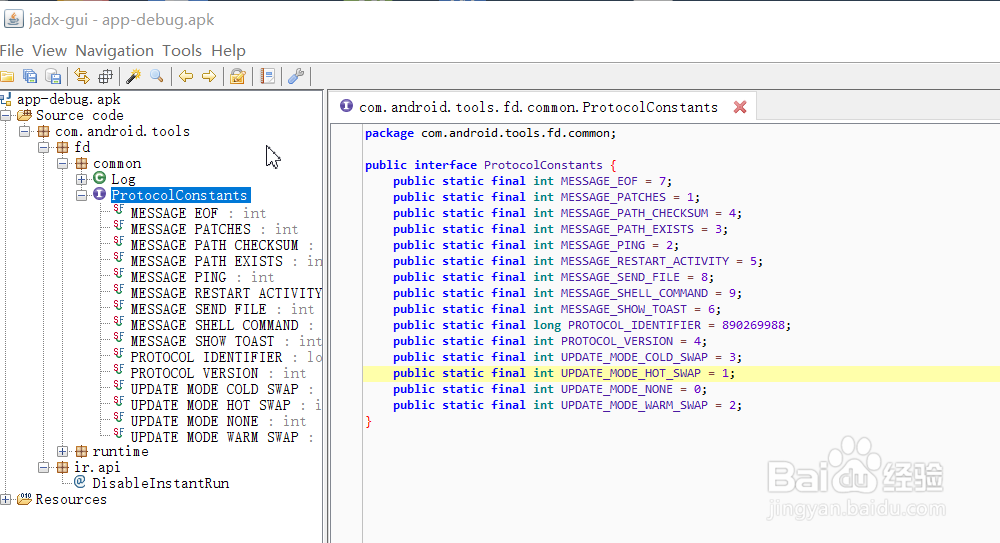Click the yellow forward arrow

pyautogui.click(x=209, y=77)
